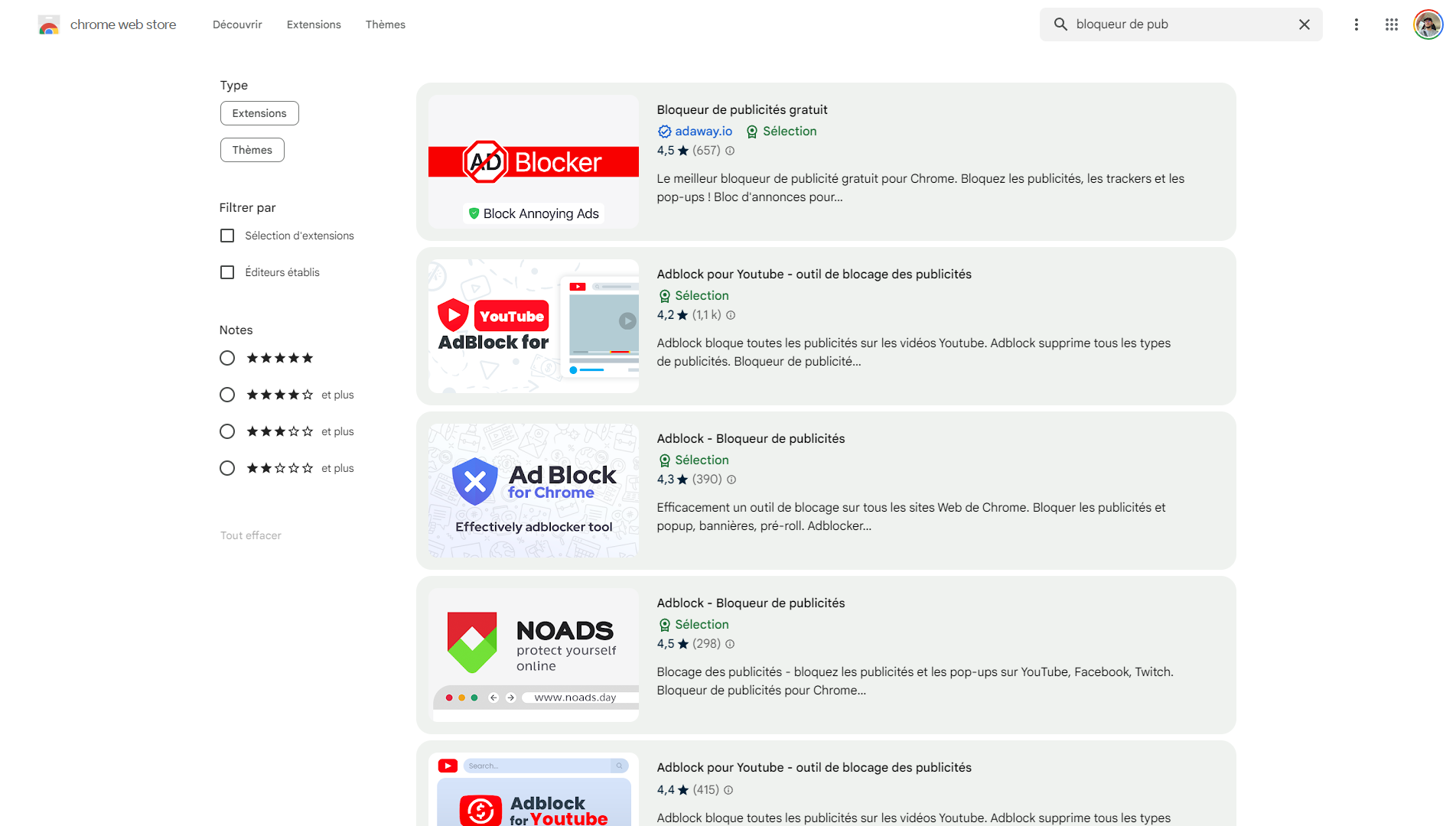The width and height of the screenshot is (1456, 826).
Task: Open the Découvrir page
Action: (236, 24)
